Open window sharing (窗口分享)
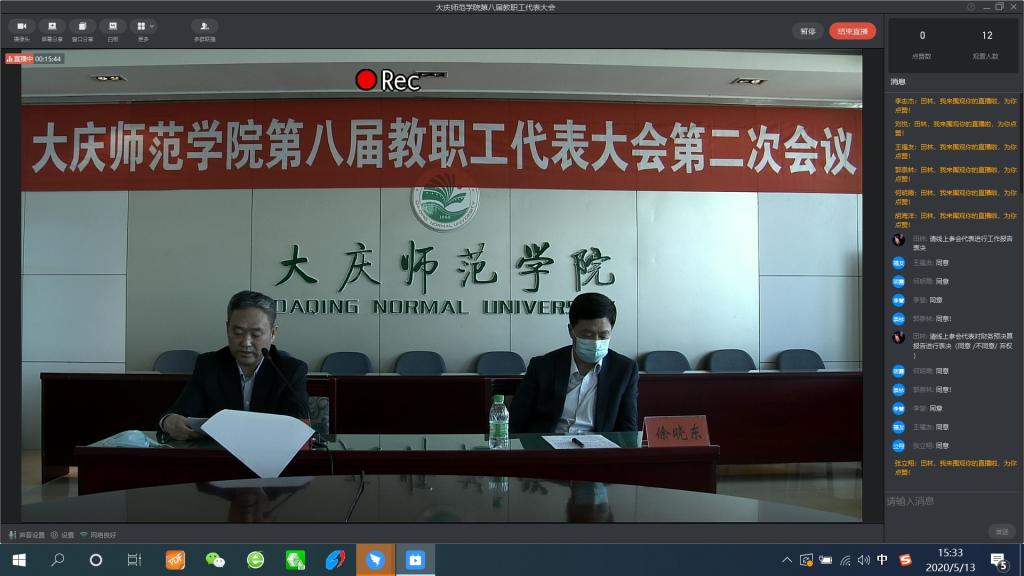 coord(83,29)
